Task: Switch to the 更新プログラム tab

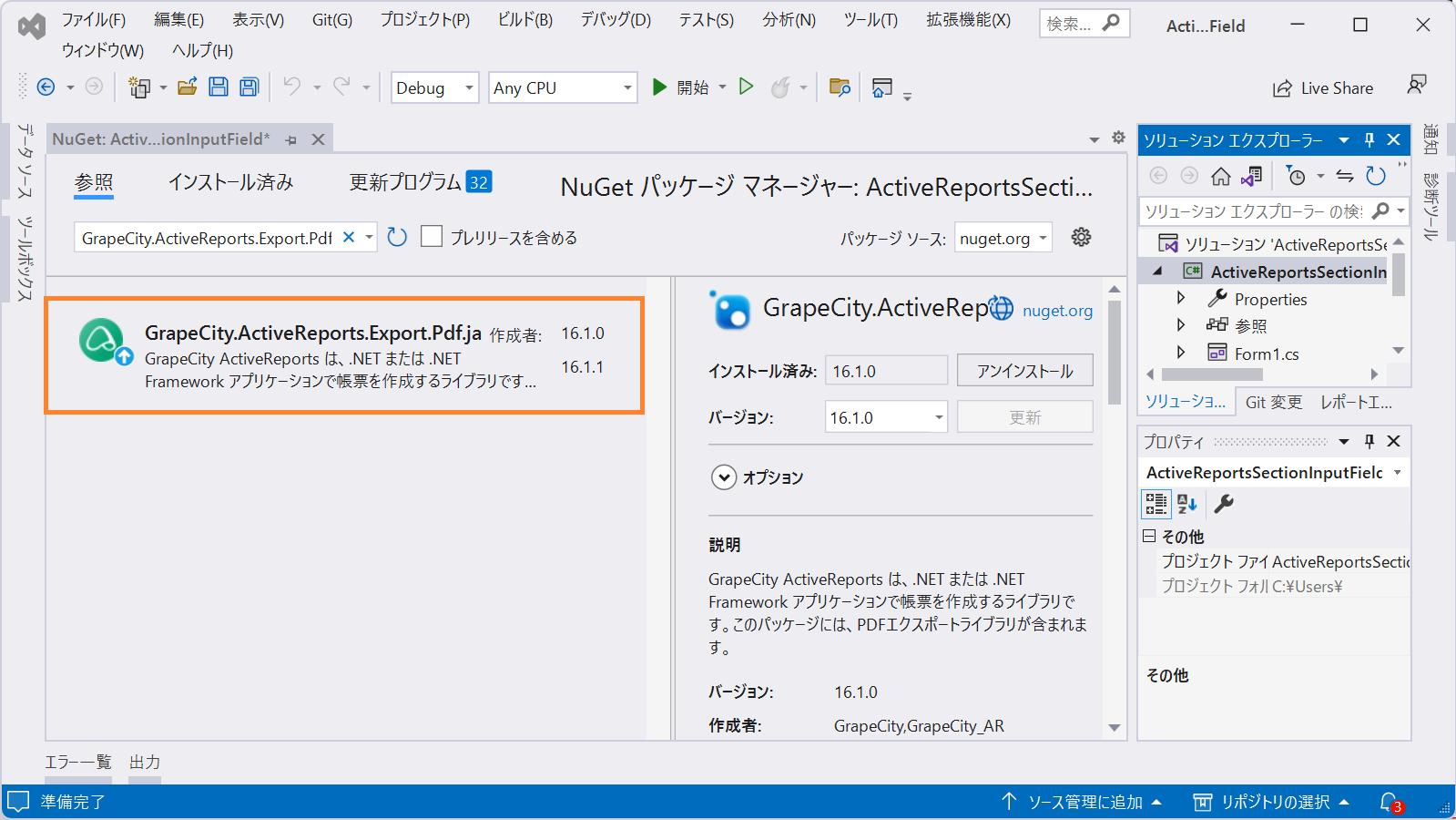Action: [x=420, y=182]
